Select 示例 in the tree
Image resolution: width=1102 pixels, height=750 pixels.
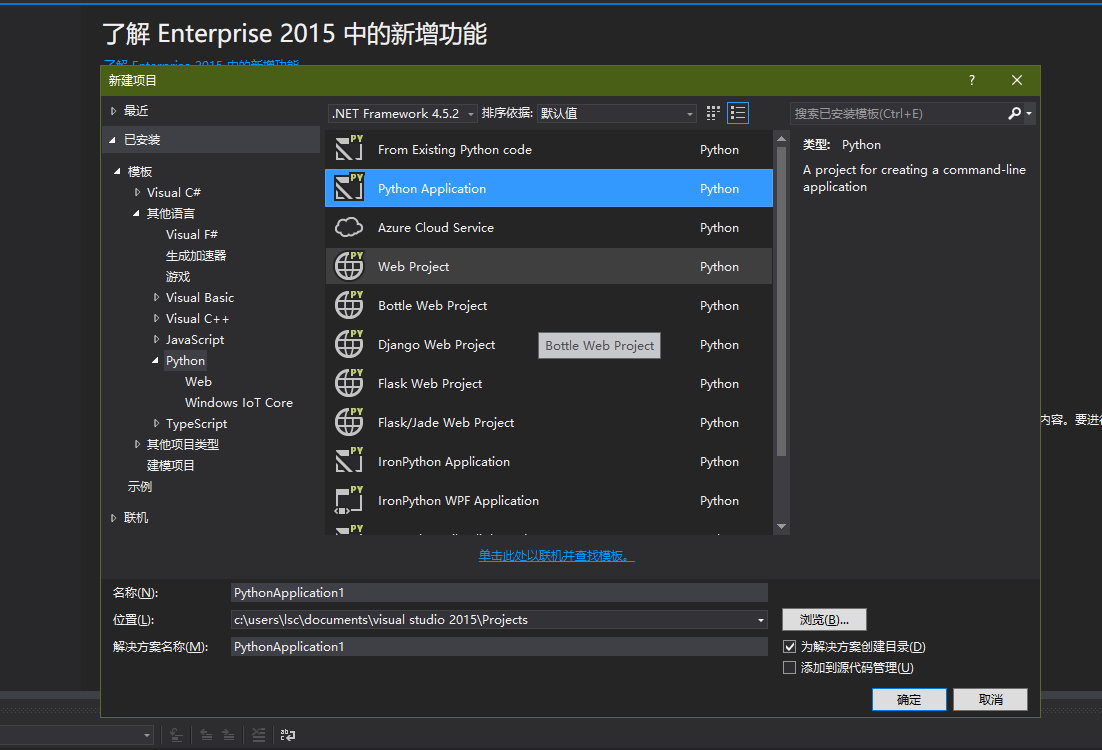pyautogui.click(x=140, y=486)
